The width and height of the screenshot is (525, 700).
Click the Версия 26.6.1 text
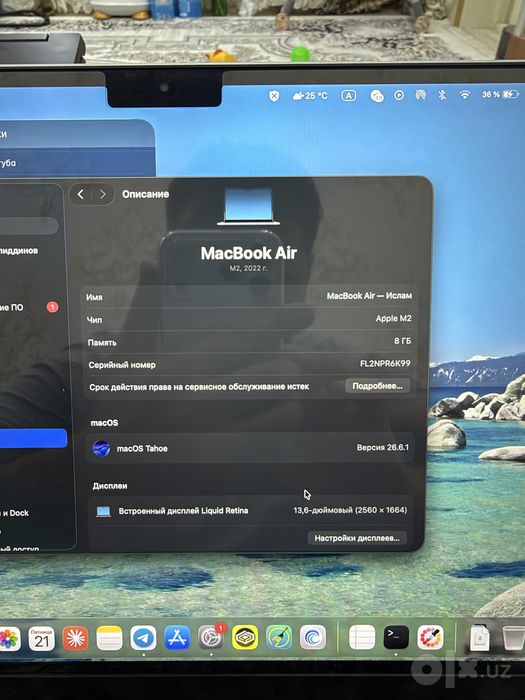(x=383, y=447)
